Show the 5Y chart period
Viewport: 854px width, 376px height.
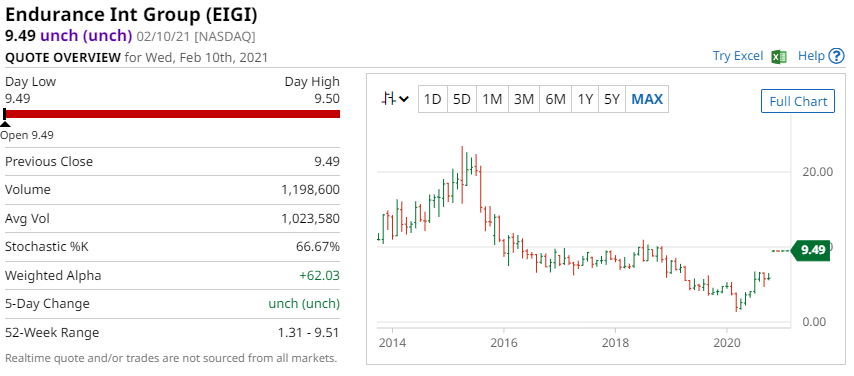612,99
